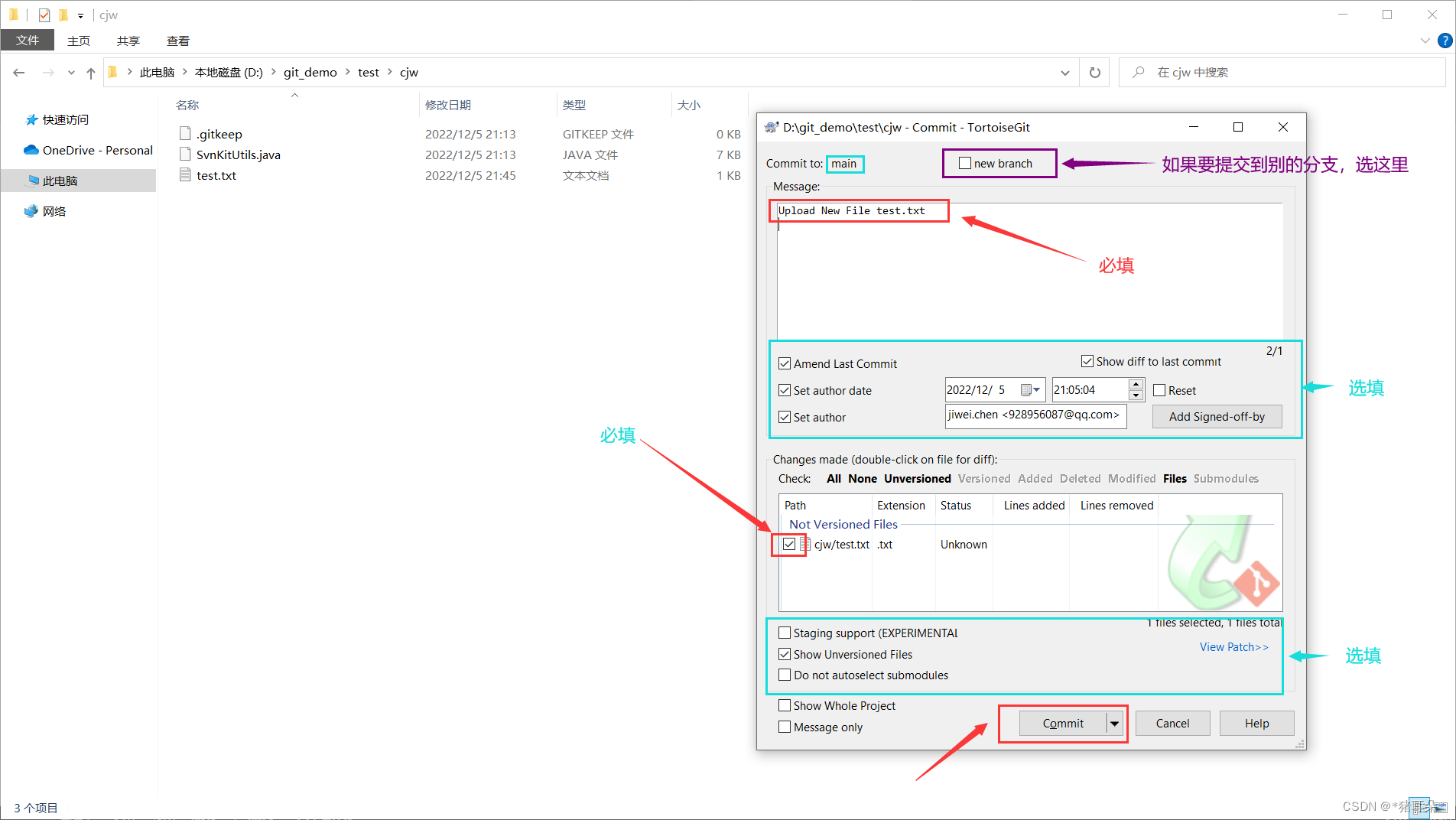
Task: Click the Help button in the Commit dialog
Action: click(x=1256, y=724)
